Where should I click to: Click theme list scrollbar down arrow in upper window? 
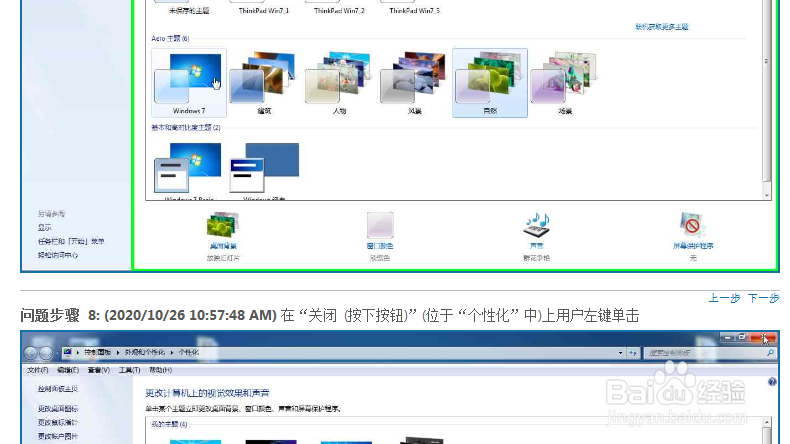coord(767,195)
